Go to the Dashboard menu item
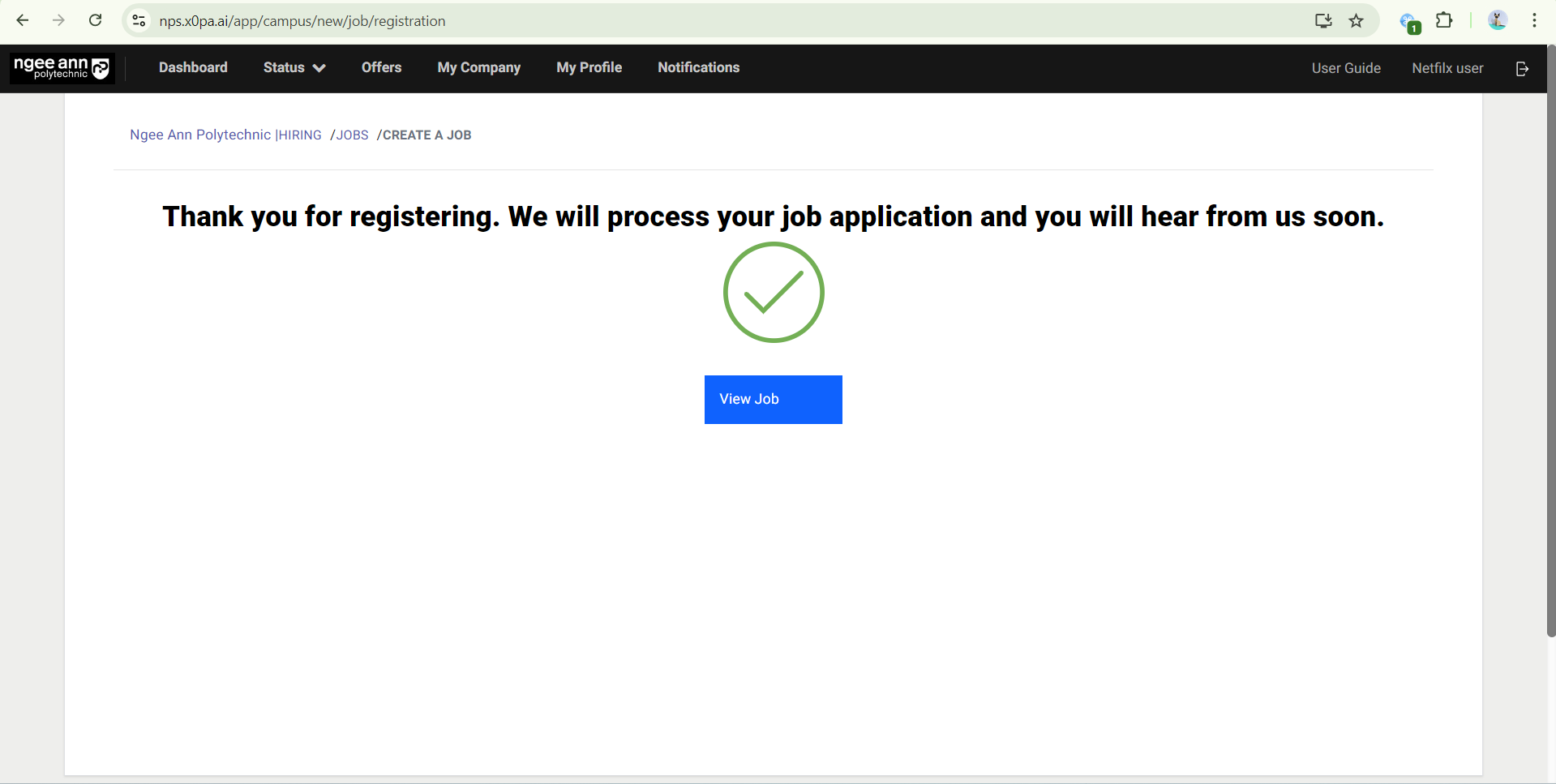This screenshot has width=1556, height=784. coord(193,68)
